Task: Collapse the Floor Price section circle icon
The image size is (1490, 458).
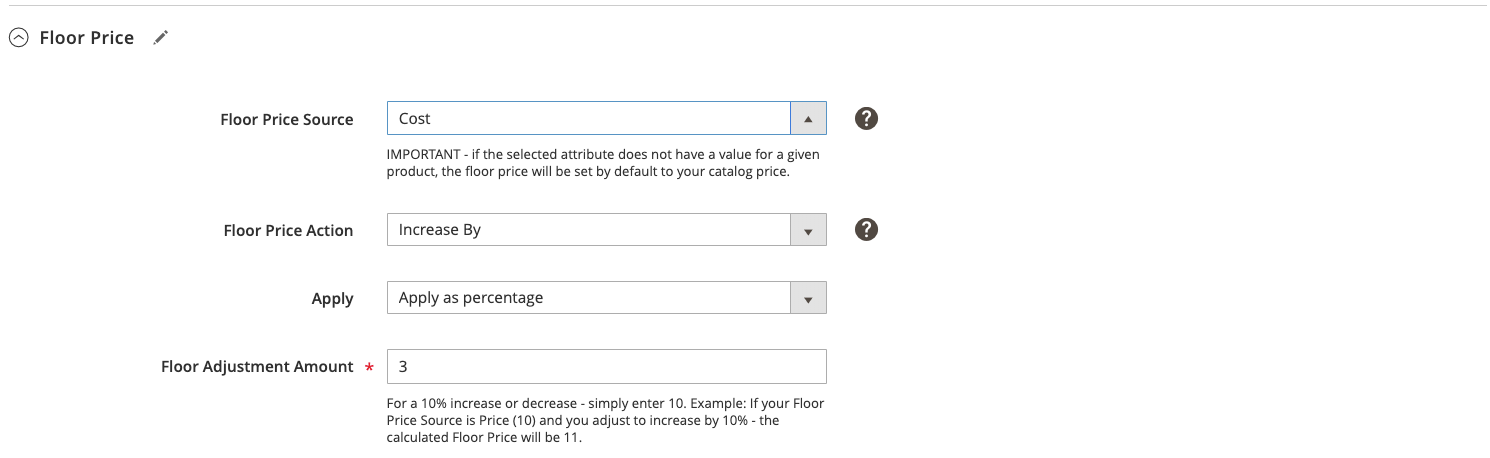Action: pyautogui.click(x=18, y=38)
